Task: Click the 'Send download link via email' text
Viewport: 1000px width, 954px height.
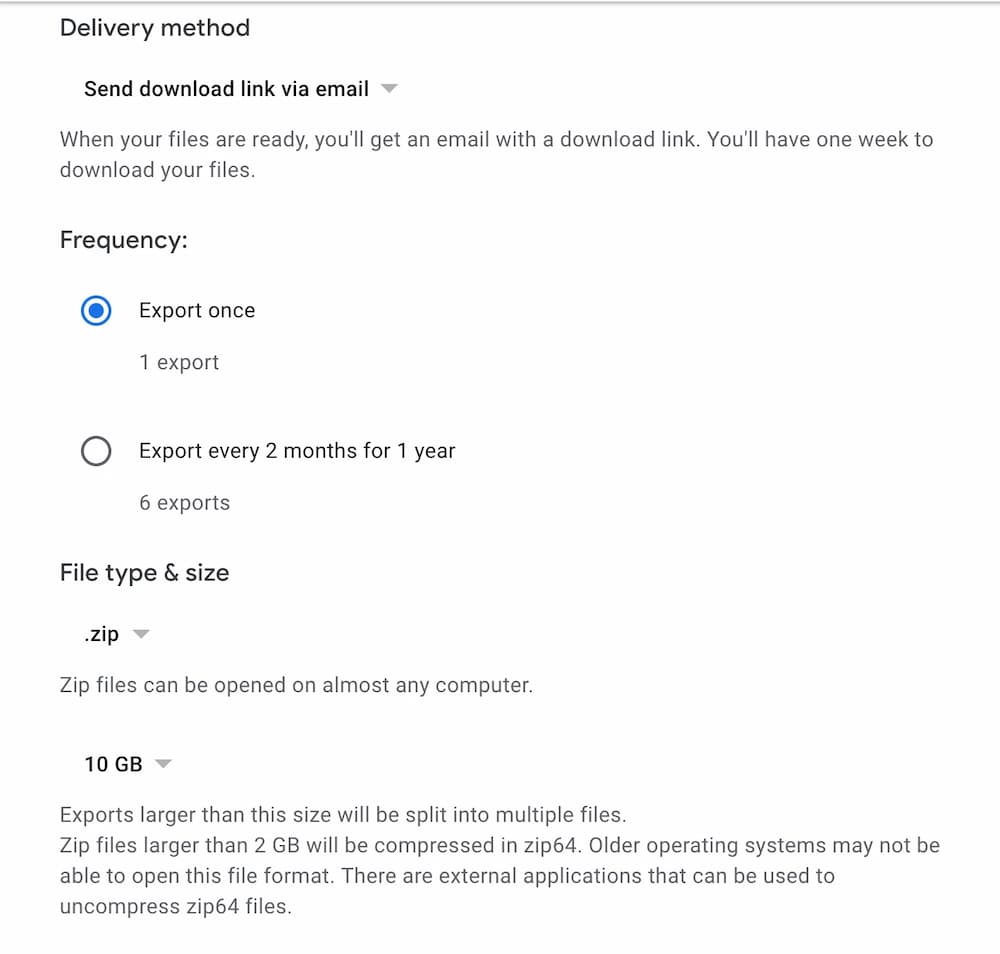Action: pyautogui.click(x=225, y=88)
